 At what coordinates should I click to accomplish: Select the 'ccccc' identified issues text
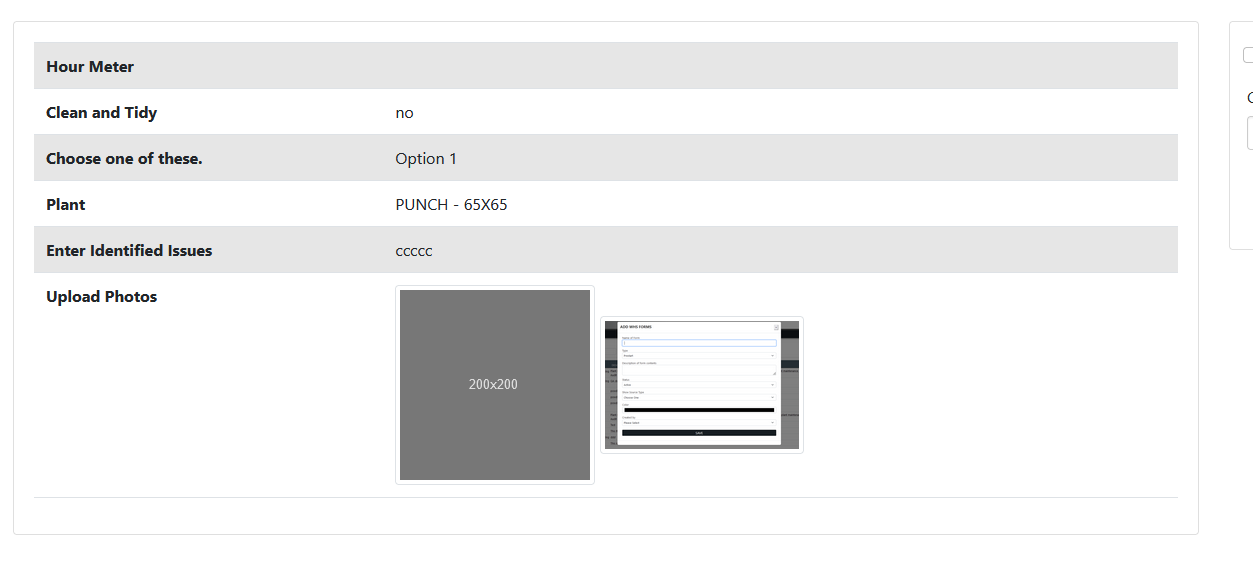click(414, 251)
